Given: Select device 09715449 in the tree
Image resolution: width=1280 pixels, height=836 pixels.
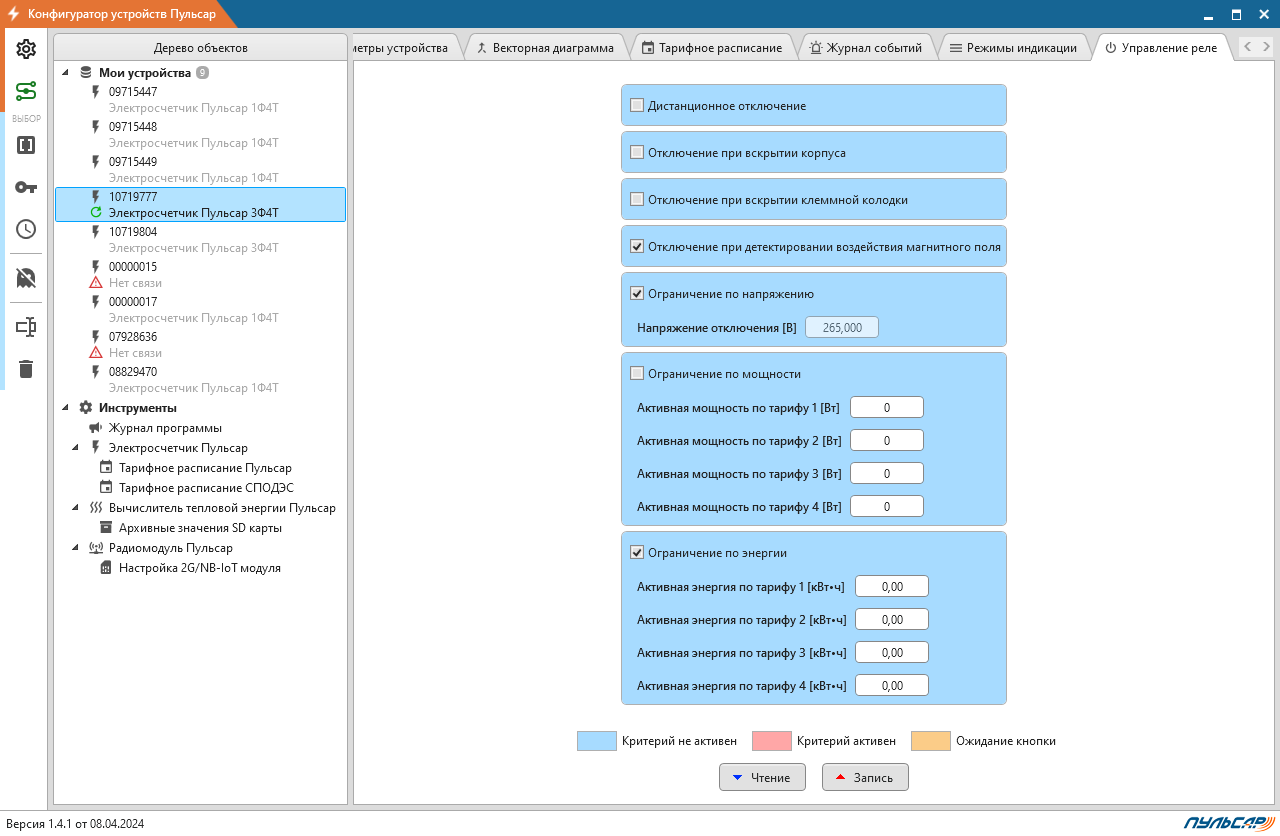Looking at the screenshot, I should pos(200,169).
